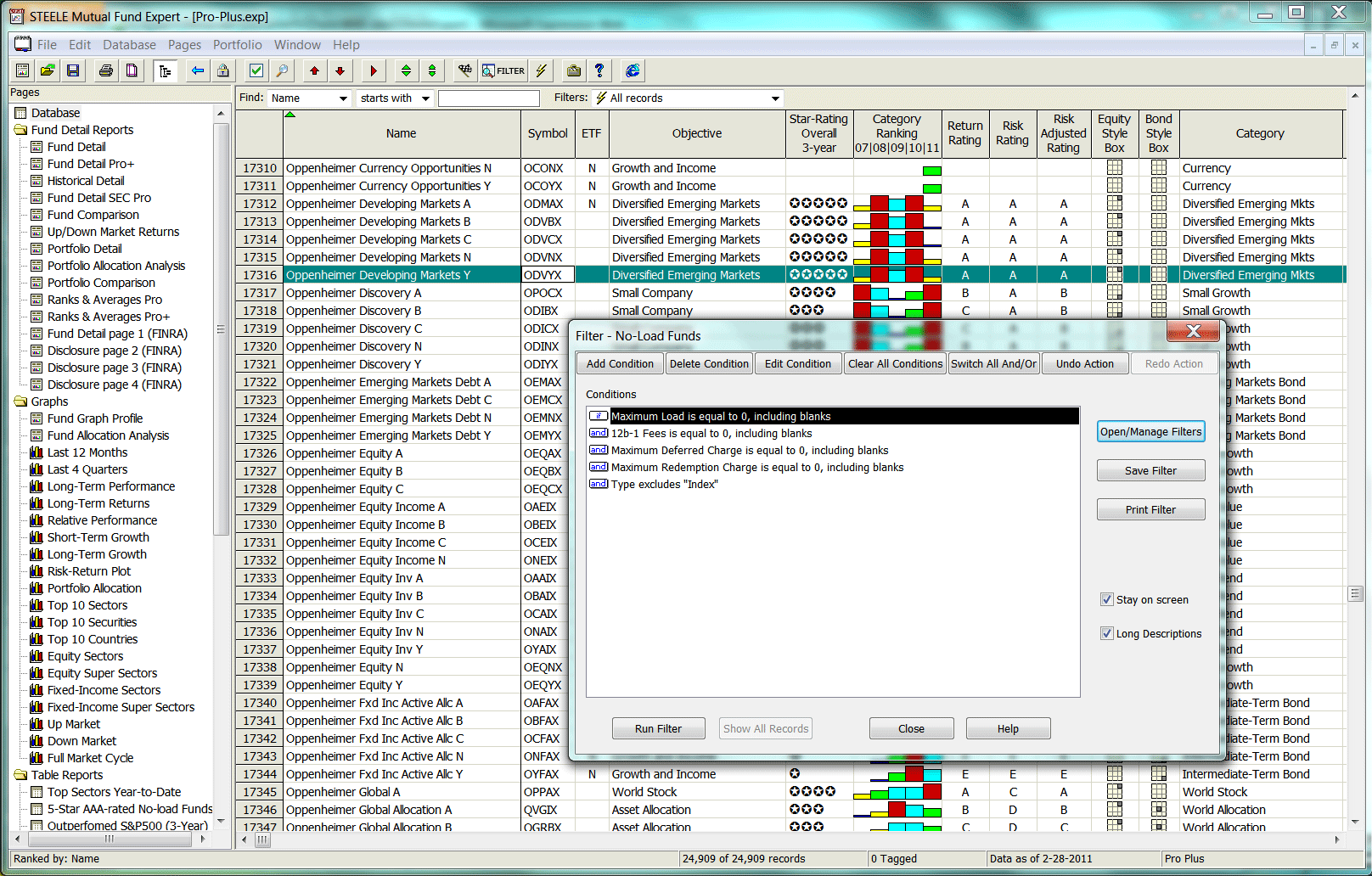
Task: Click the FILTER toolbar button
Action: click(x=503, y=70)
